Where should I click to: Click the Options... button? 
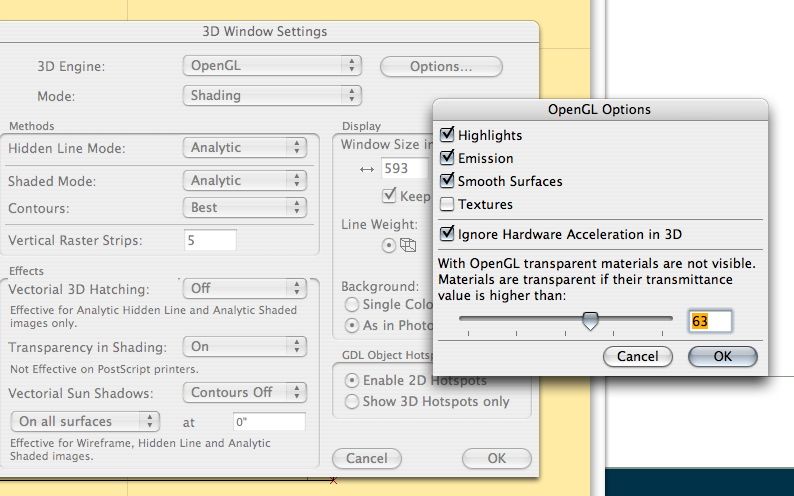click(441, 66)
